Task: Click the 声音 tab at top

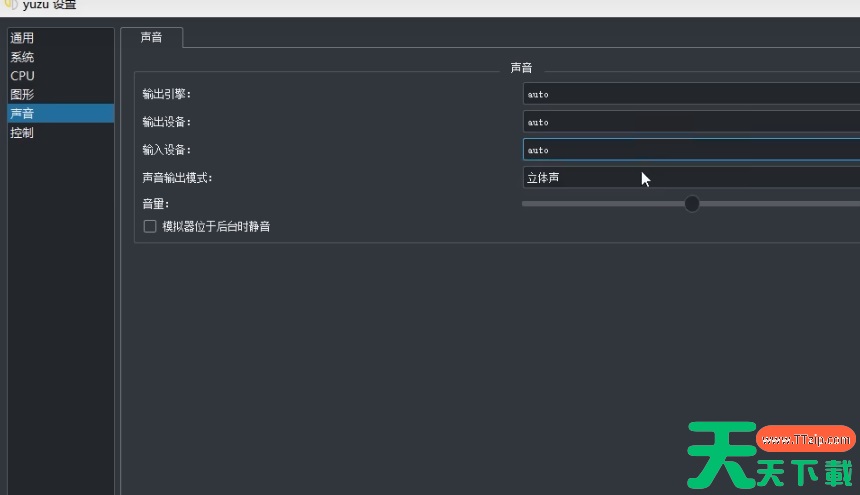Action: coord(151,37)
